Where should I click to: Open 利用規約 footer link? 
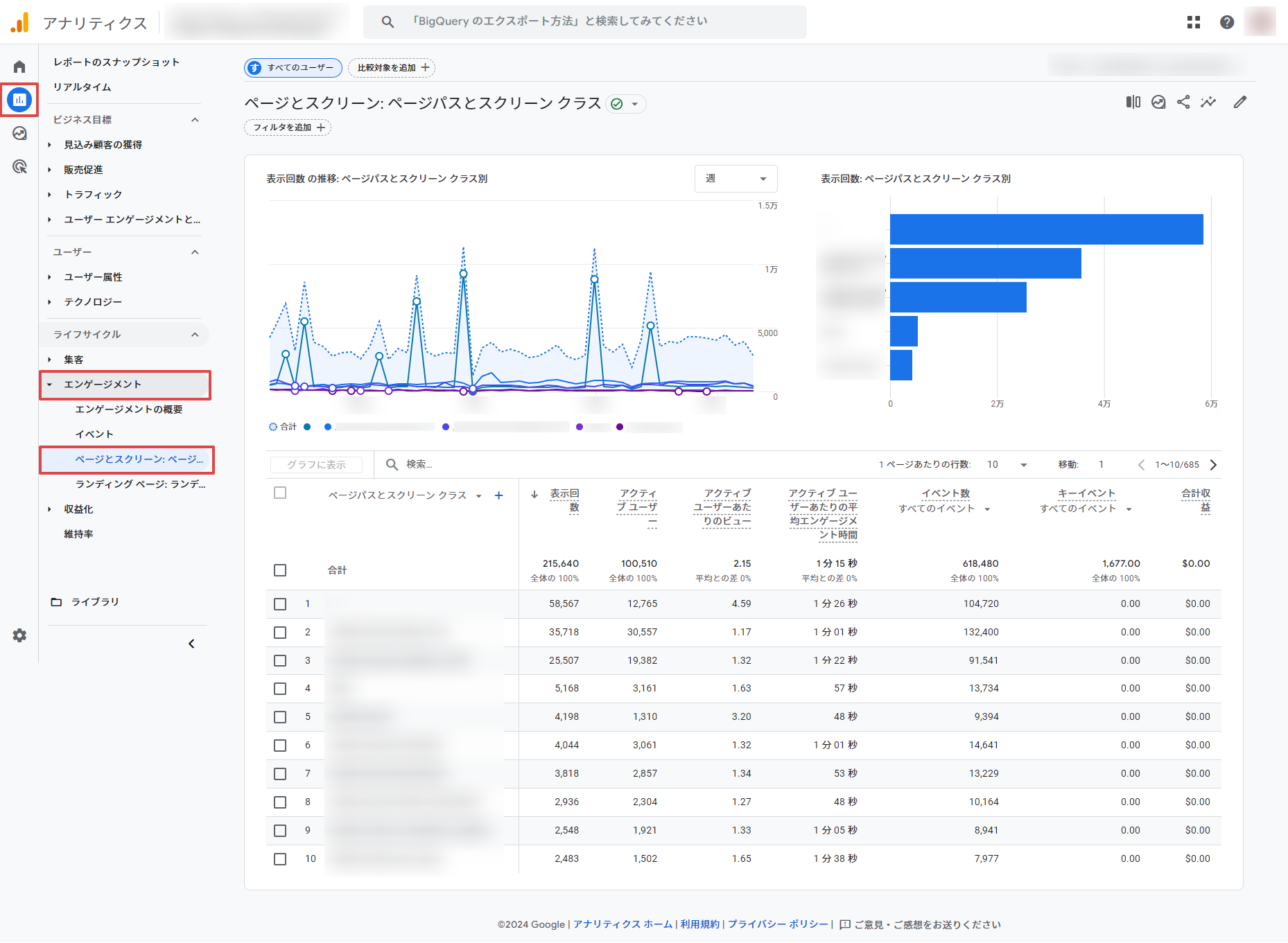699,924
